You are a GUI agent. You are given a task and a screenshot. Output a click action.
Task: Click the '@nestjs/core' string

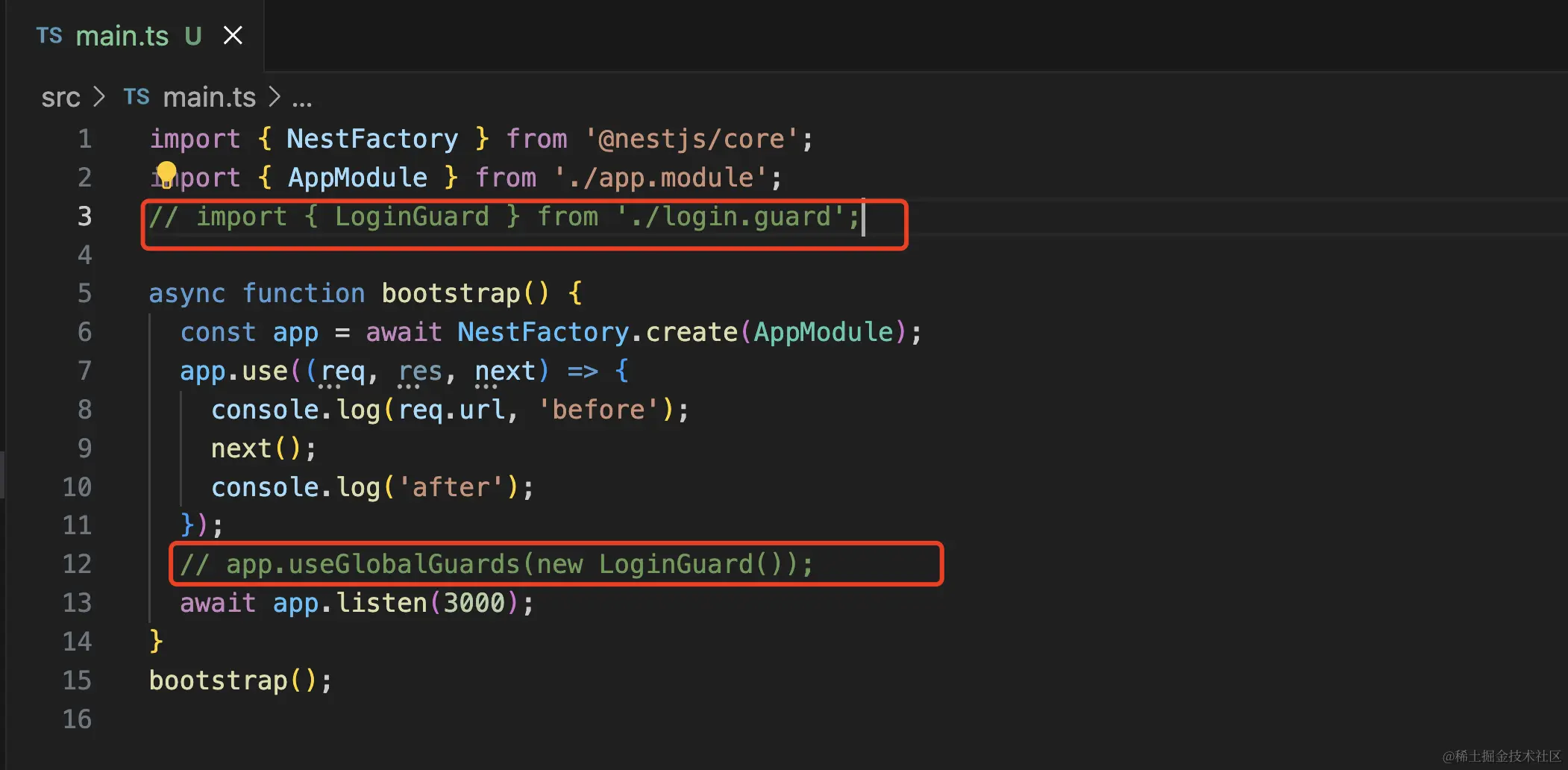692,140
